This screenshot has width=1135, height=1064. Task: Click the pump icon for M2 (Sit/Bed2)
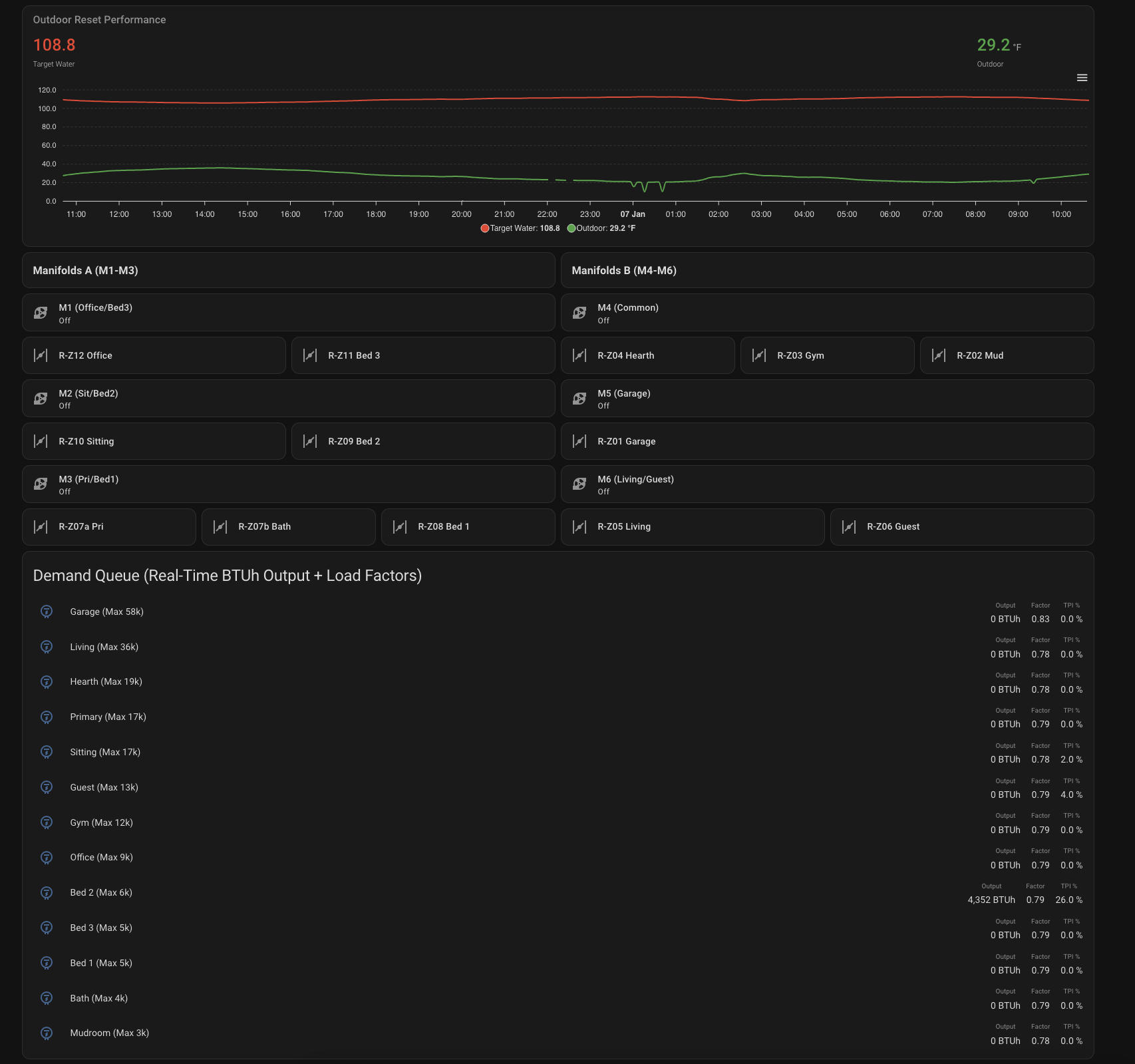click(41, 397)
